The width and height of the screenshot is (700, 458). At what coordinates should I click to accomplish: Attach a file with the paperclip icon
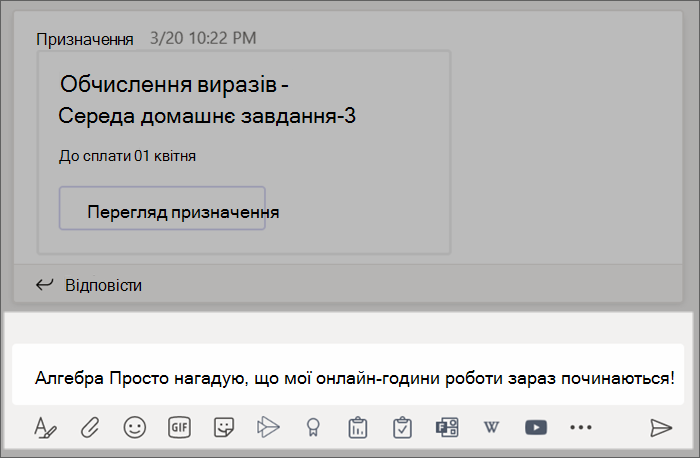(90, 428)
